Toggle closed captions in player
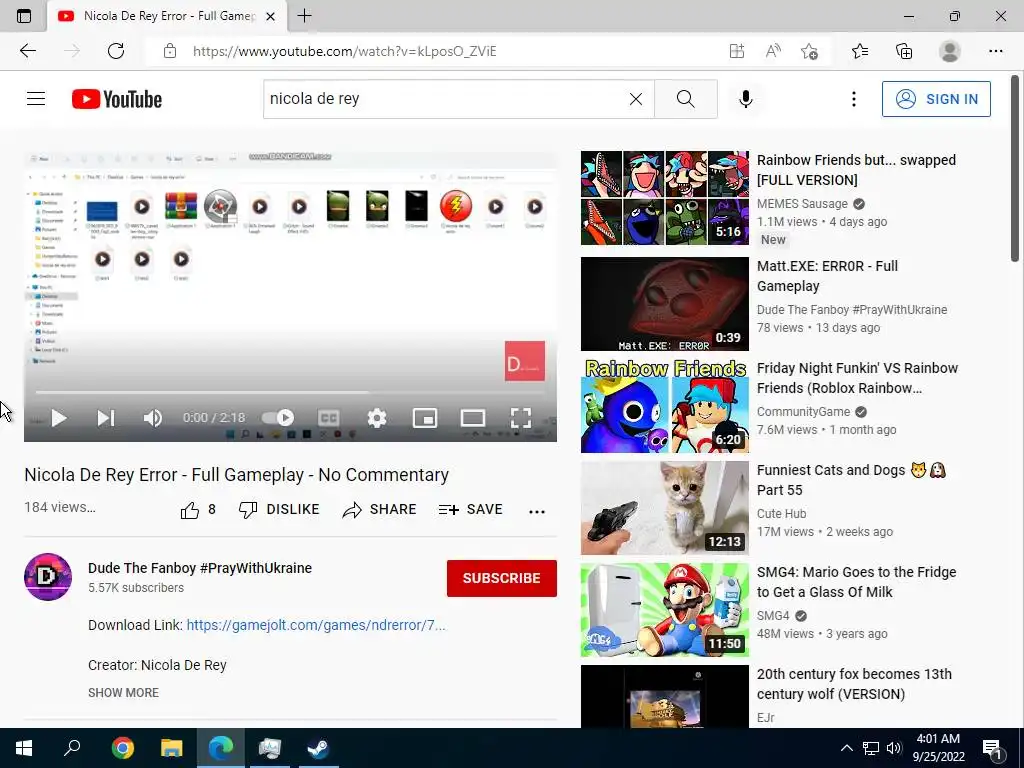1024x768 pixels. pyautogui.click(x=328, y=418)
